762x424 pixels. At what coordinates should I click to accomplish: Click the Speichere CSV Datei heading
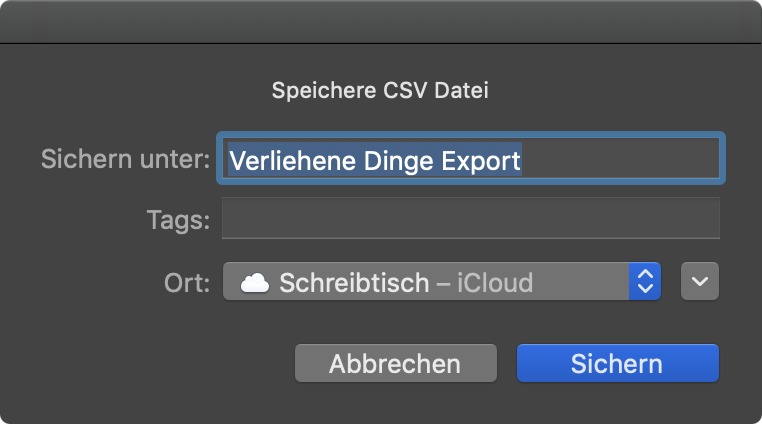point(380,90)
